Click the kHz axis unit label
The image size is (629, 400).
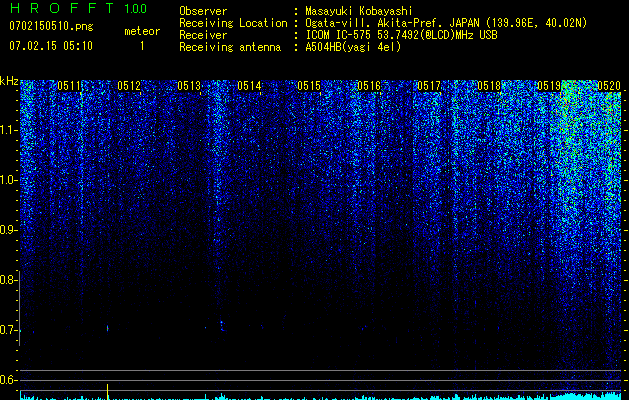click(9, 81)
